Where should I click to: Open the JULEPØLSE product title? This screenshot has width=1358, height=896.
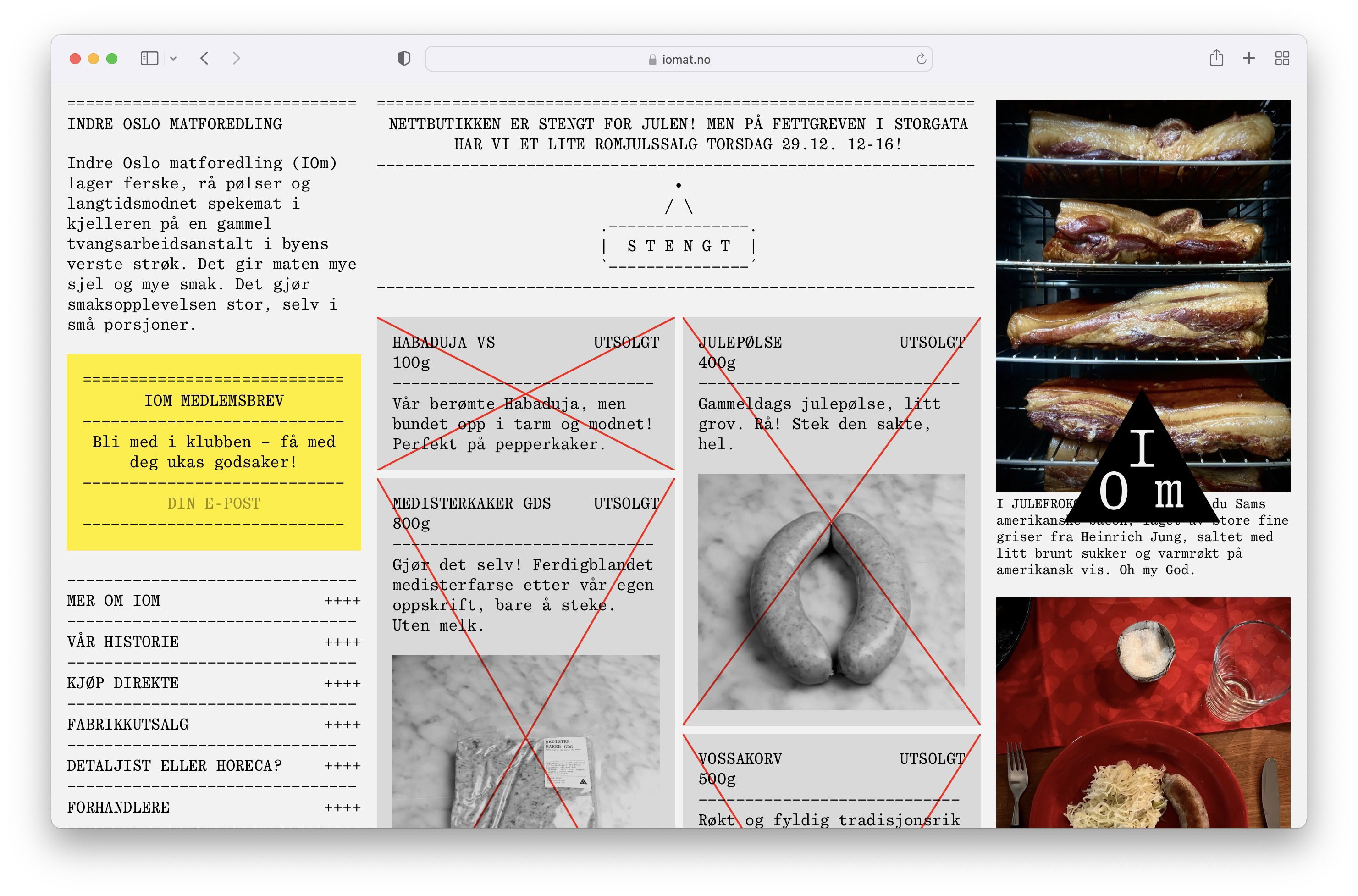coord(740,342)
